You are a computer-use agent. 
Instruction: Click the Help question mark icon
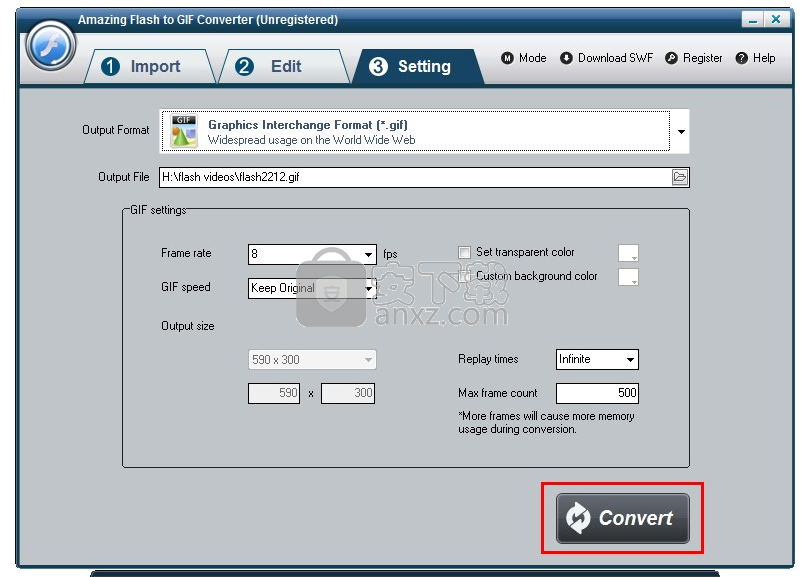tap(741, 58)
